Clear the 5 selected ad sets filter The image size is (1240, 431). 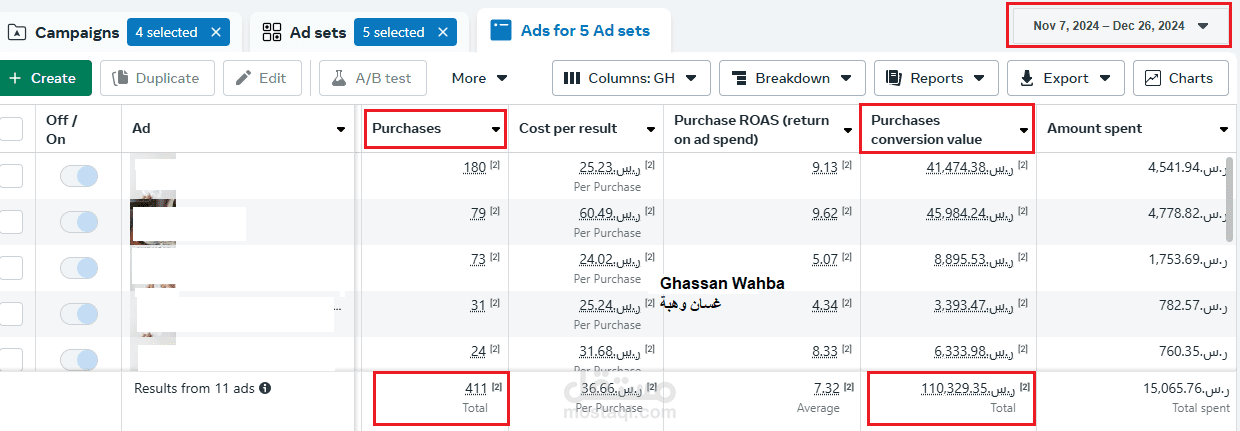[442, 32]
